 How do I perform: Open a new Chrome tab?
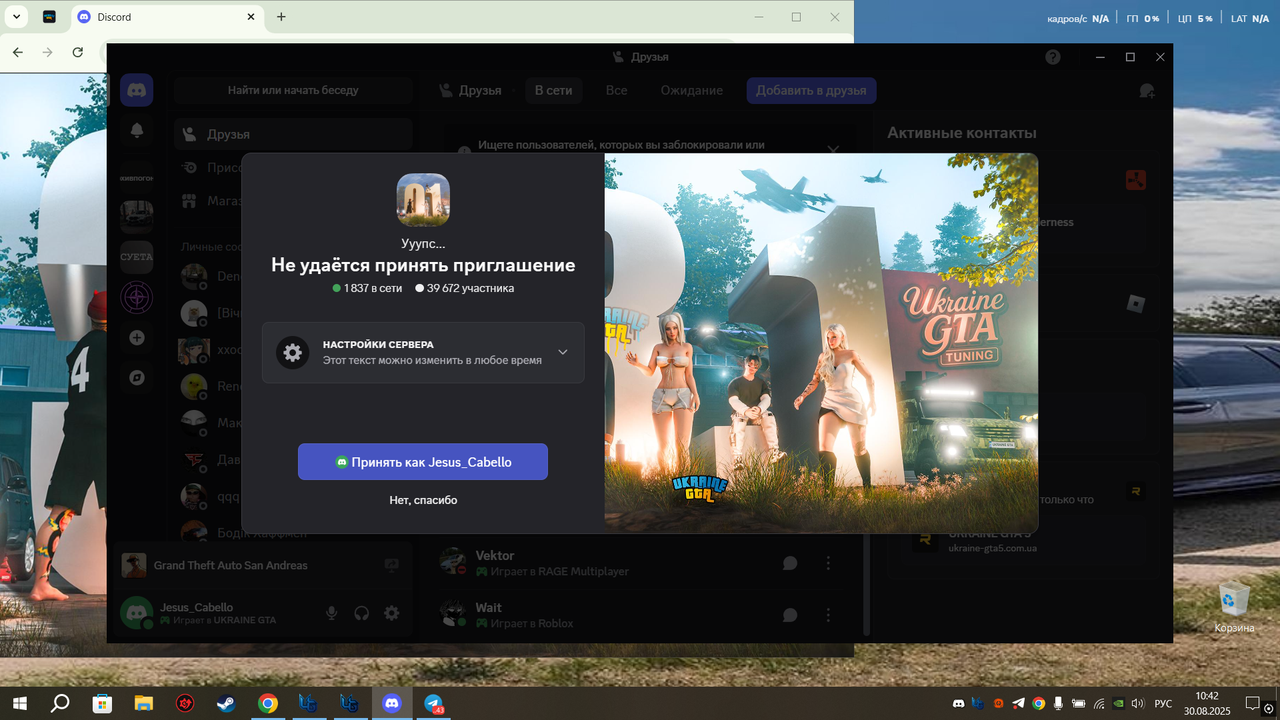[281, 17]
